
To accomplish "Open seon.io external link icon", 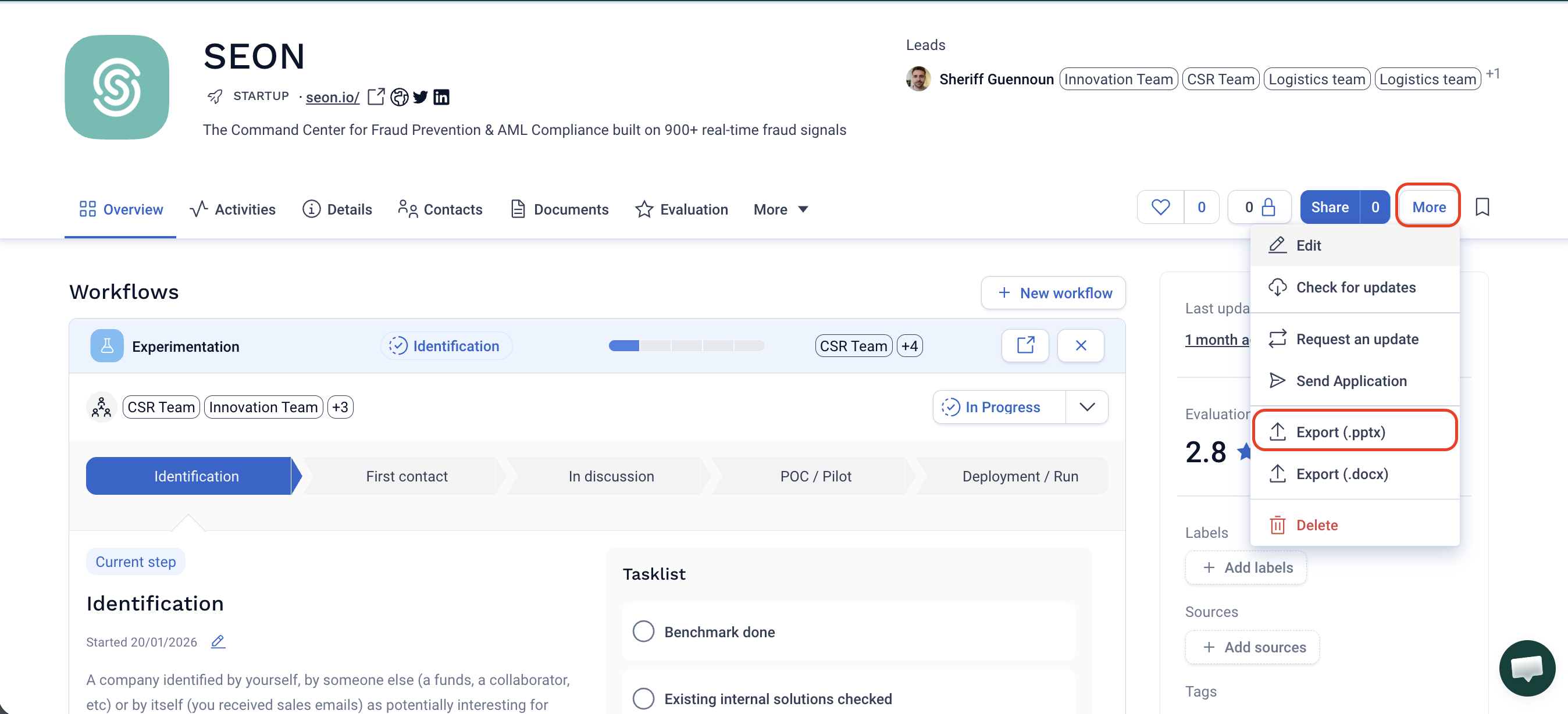I will 376,97.
